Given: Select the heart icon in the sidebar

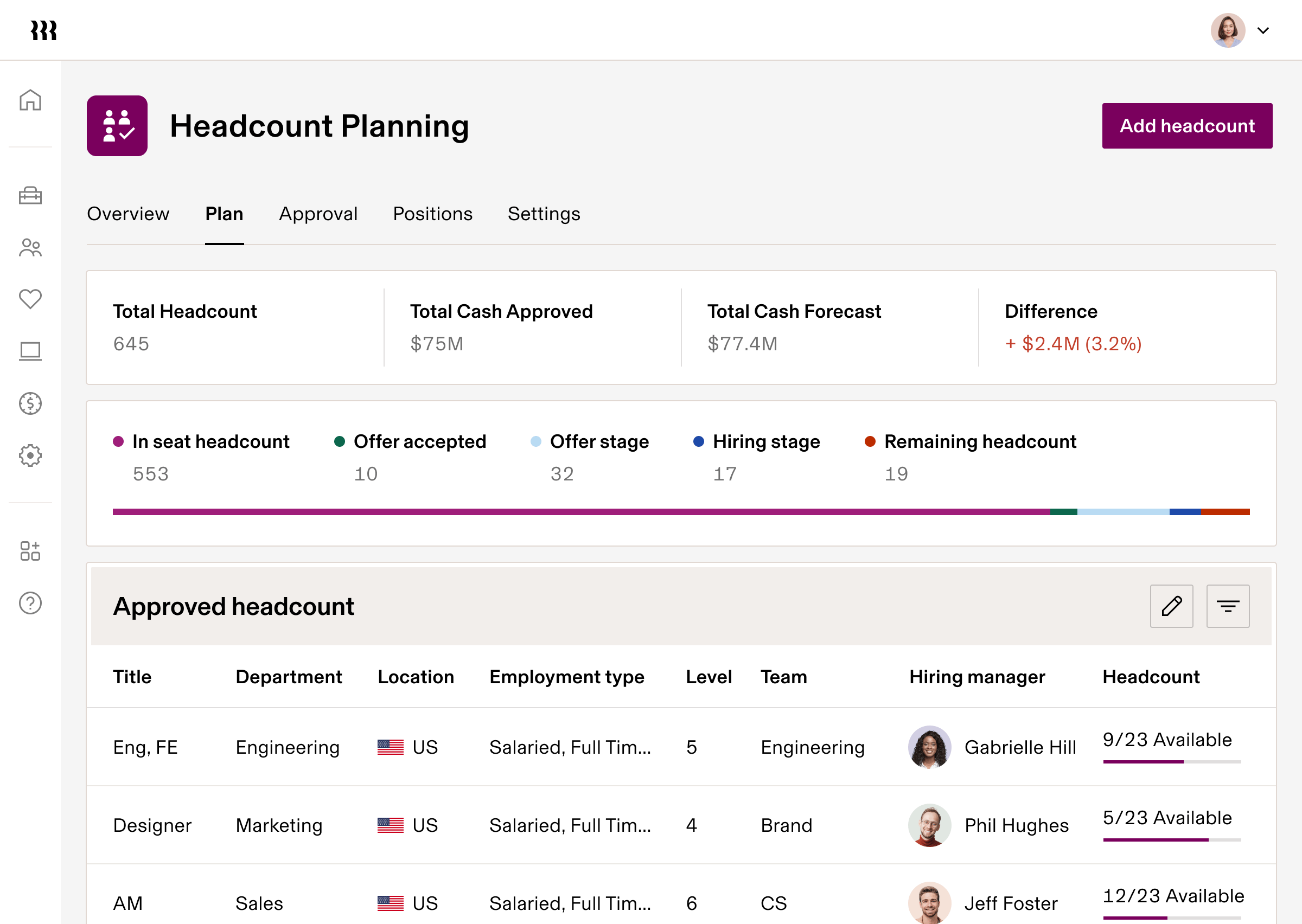Looking at the screenshot, I should point(30,298).
